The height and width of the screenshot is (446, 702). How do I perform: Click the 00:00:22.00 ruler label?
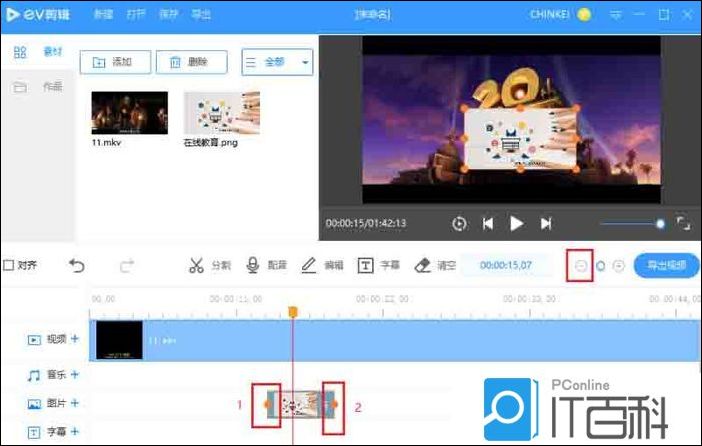click(382, 299)
